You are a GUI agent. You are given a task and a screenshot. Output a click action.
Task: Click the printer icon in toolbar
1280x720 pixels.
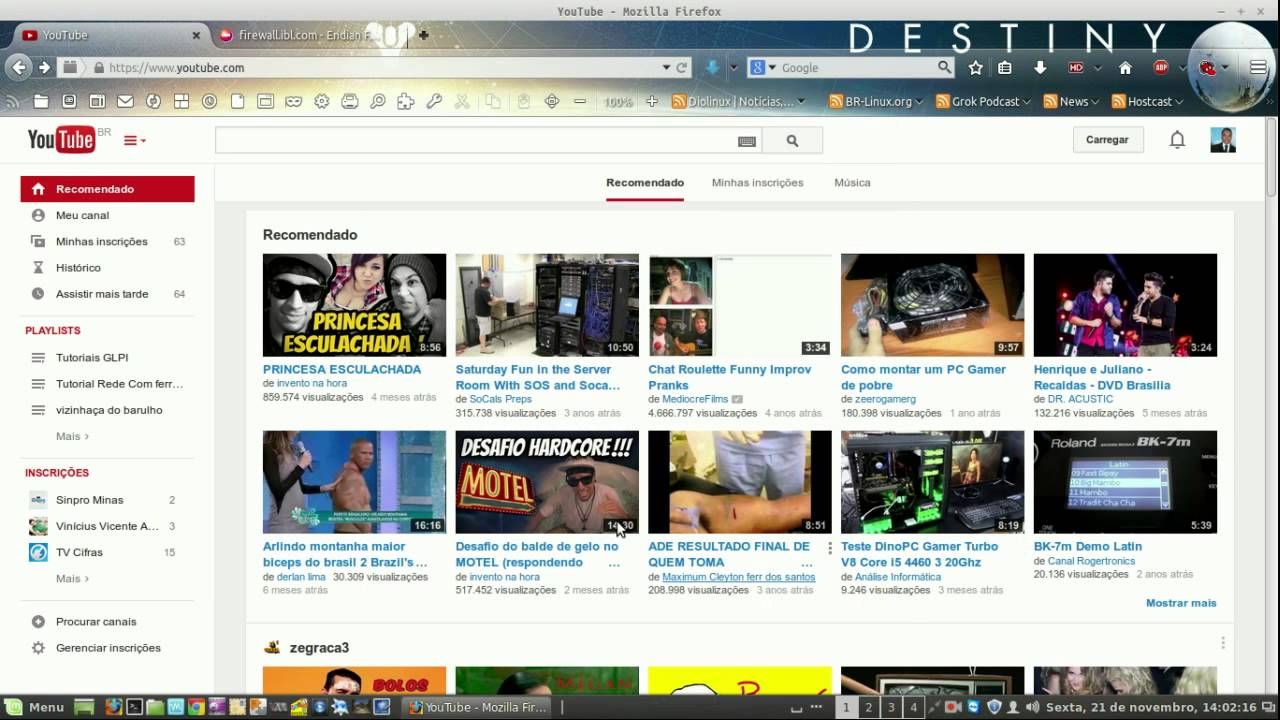pos(350,101)
